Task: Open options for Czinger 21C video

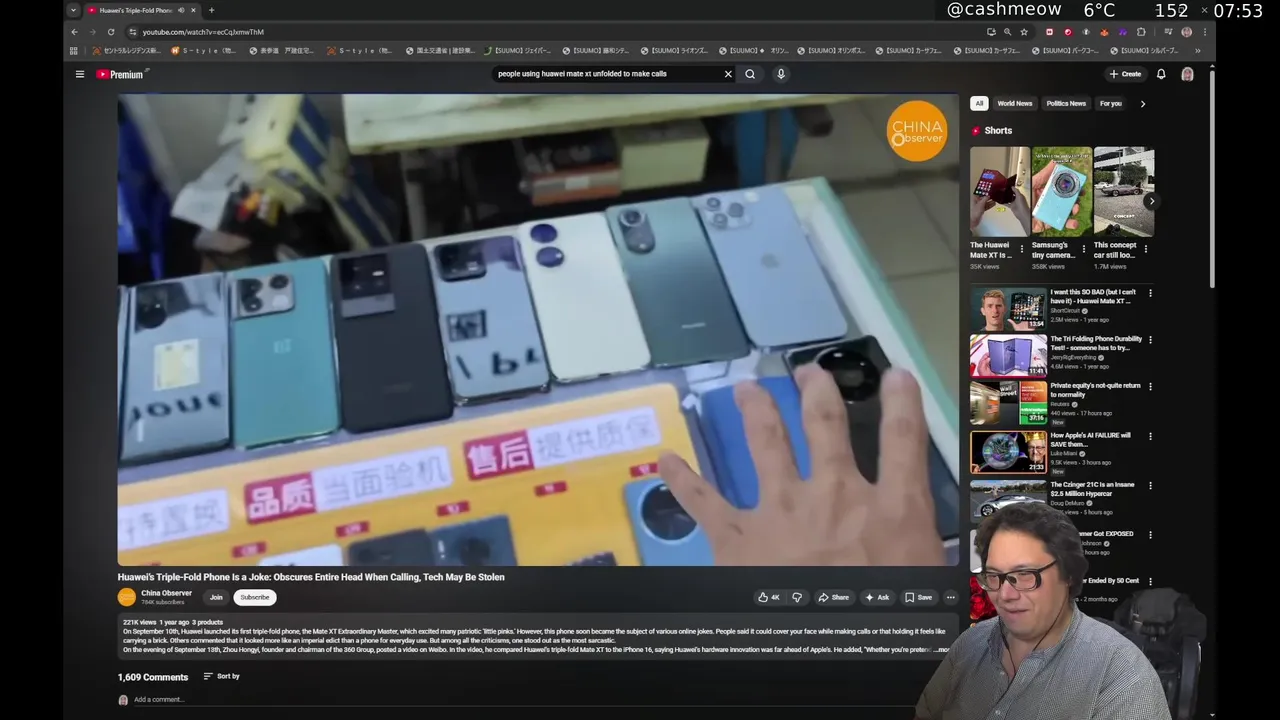Action: pyautogui.click(x=1150, y=485)
